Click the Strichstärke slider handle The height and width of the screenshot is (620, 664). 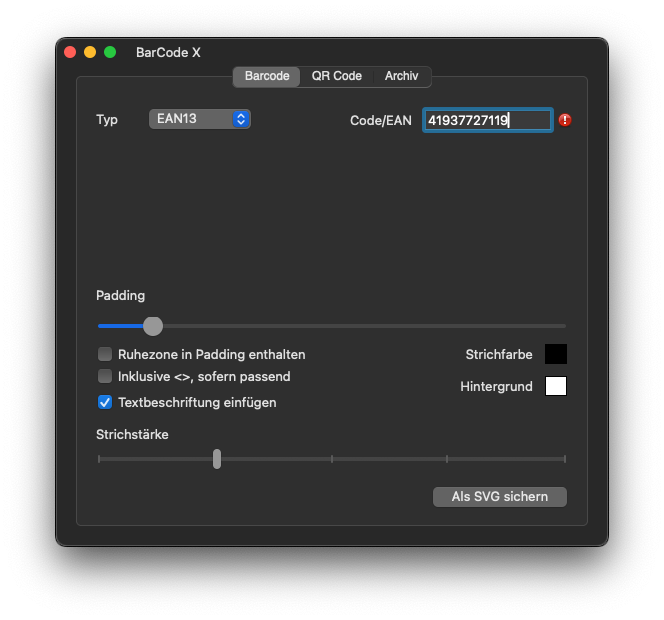pyautogui.click(x=217, y=459)
